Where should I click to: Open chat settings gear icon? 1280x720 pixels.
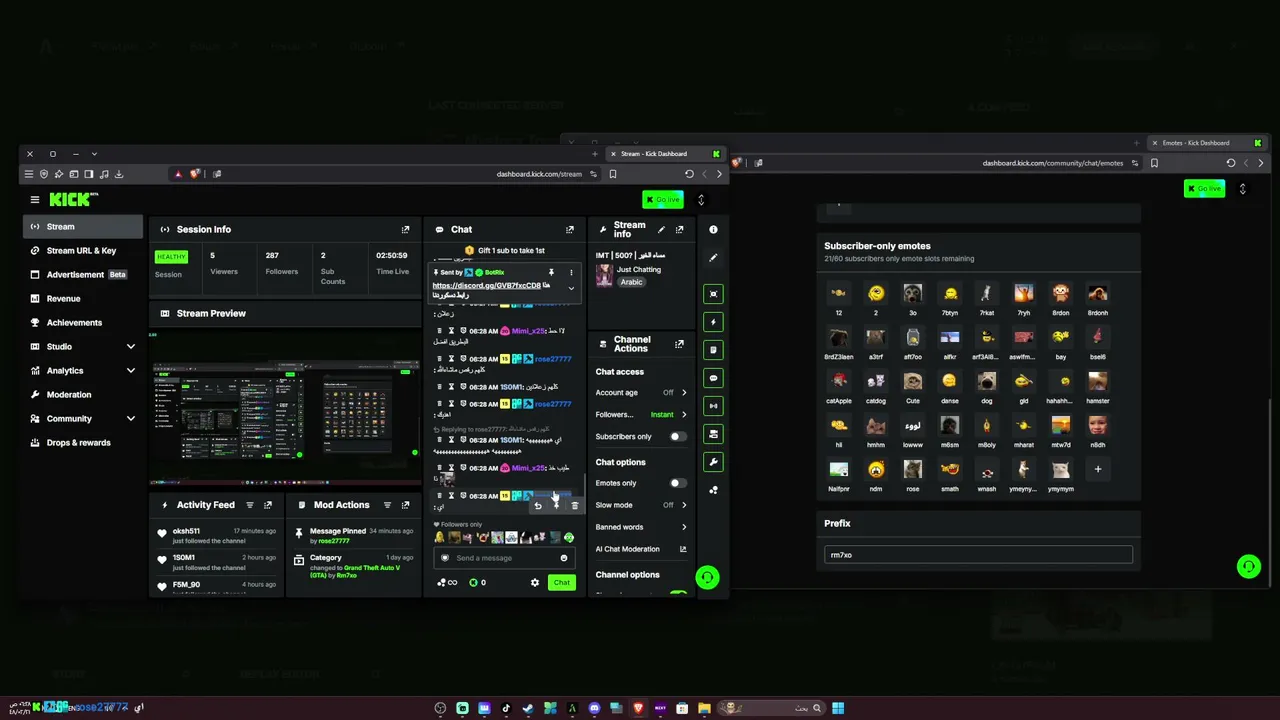click(534, 583)
